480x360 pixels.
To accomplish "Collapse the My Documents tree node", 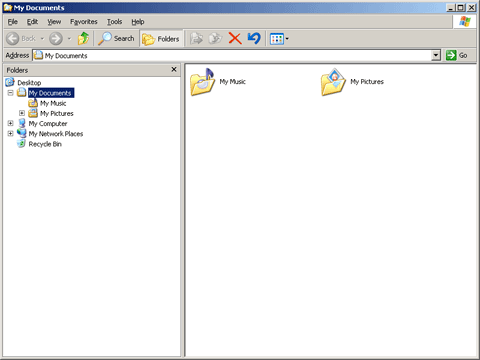I will 10,93.
